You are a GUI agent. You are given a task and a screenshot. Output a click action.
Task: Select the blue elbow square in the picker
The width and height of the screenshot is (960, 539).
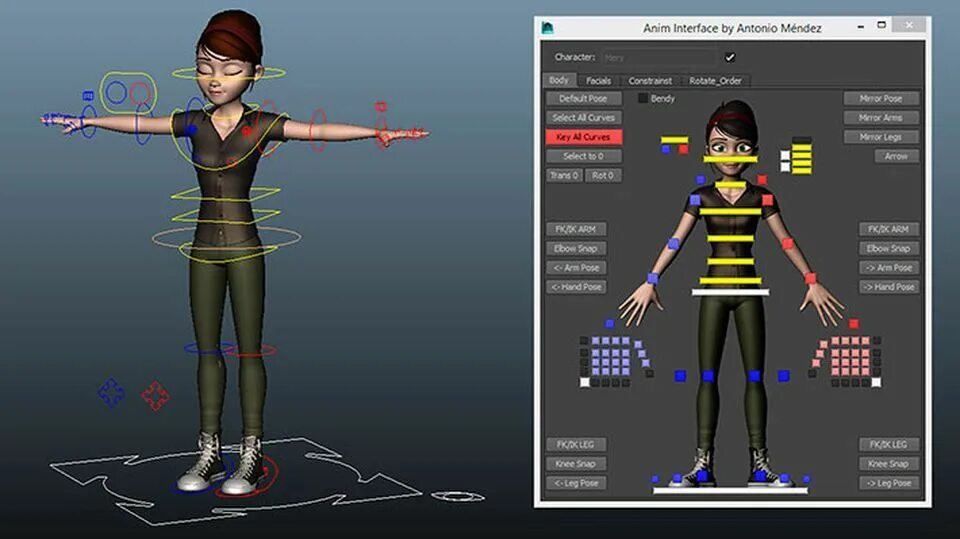[673, 244]
